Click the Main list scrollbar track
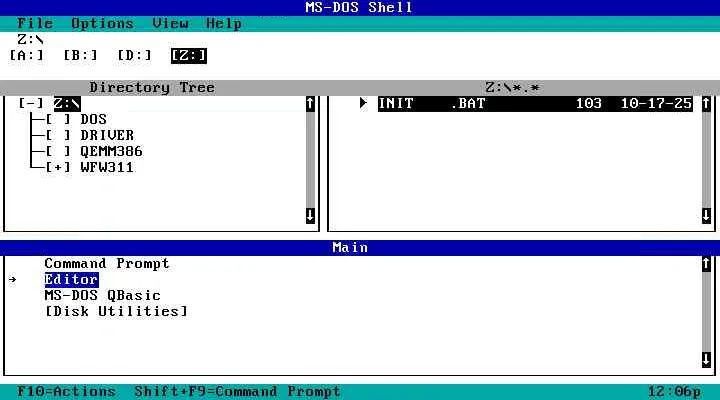The width and height of the screenshot is (720, 400). coord(706,311)
